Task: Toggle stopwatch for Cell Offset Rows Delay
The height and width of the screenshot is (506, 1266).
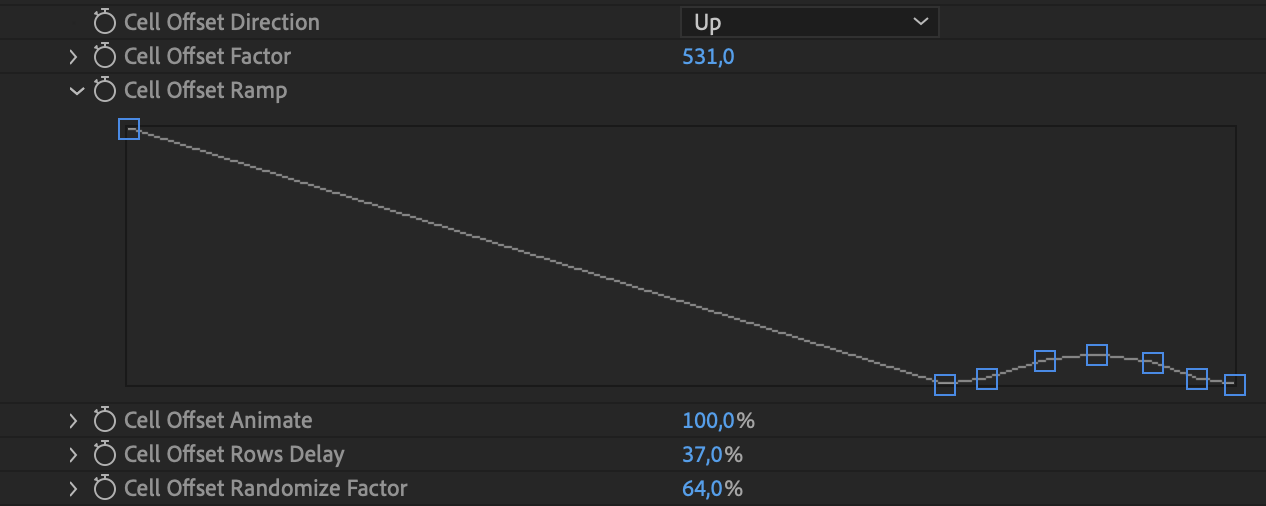Action: click(x=105, y=455)
